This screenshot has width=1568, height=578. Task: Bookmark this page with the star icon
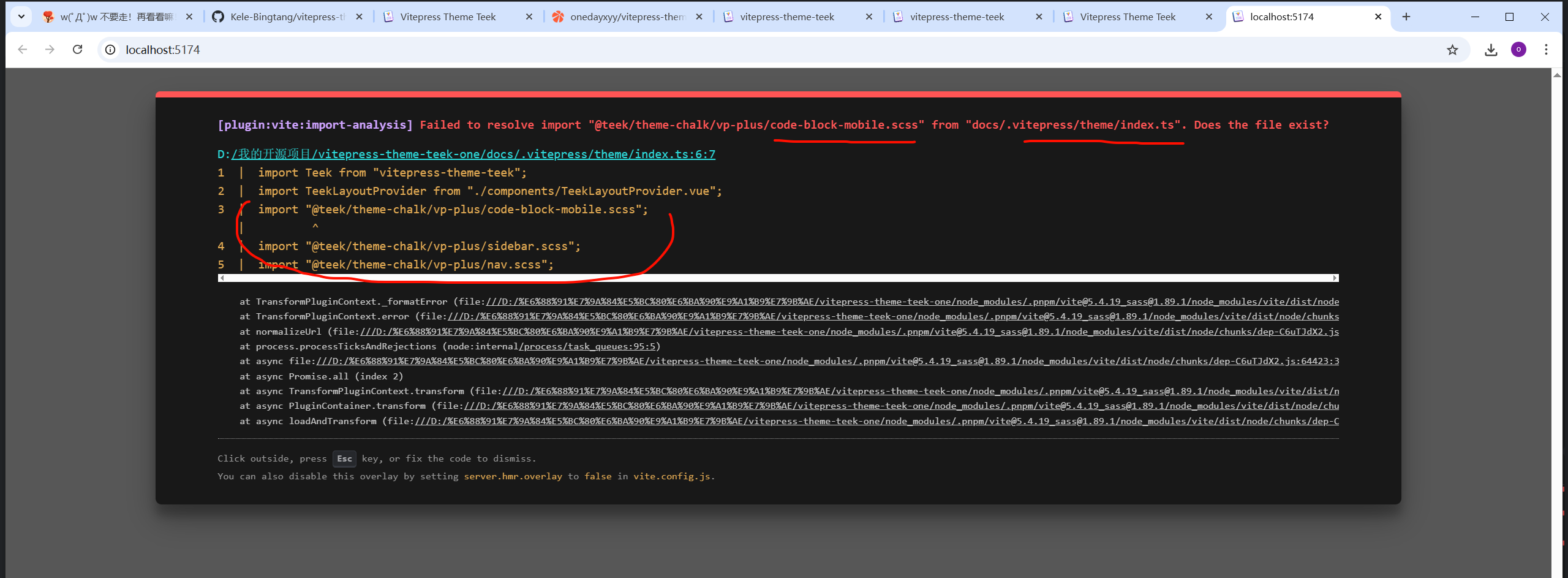[1452, 50]
